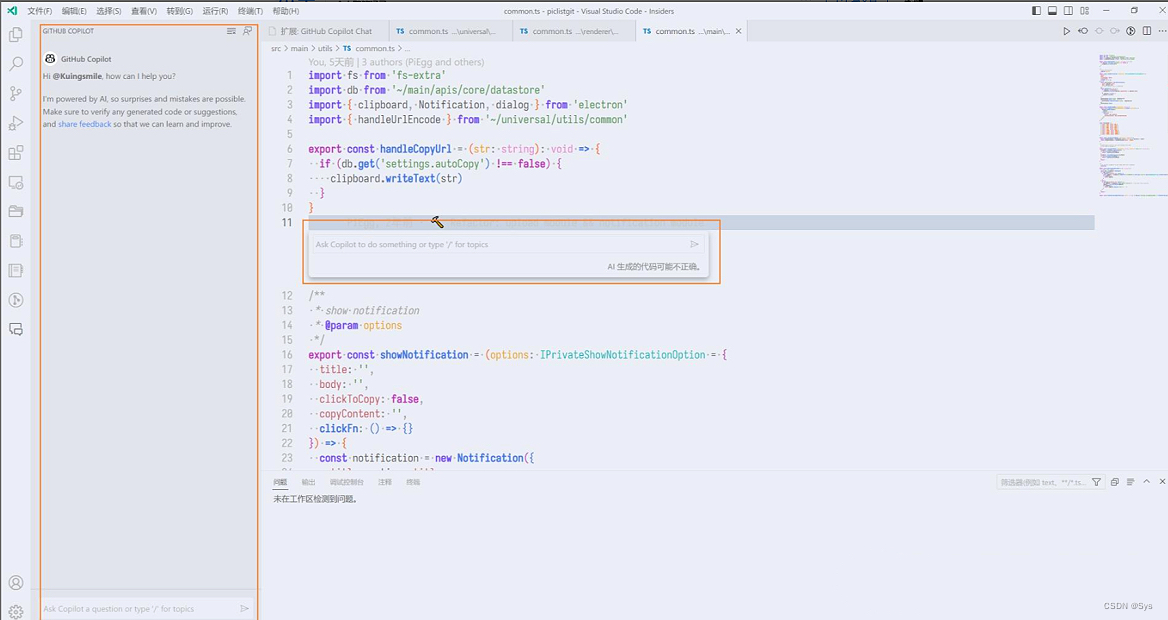Run the current file with the play icon

click(x=1067, y=31)
